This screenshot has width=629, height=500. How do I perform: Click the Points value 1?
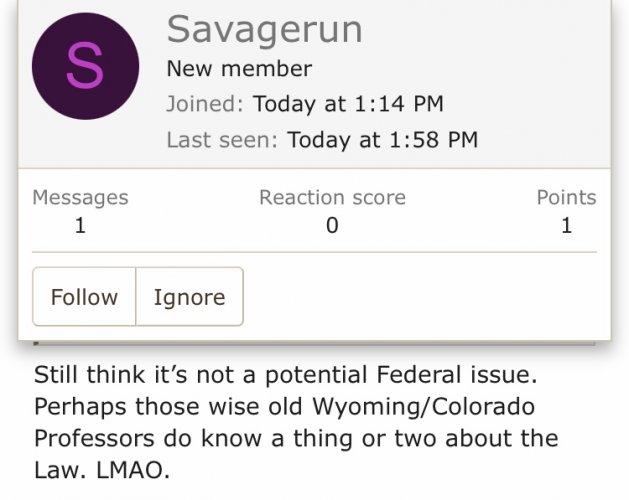[x=566, y=225]
